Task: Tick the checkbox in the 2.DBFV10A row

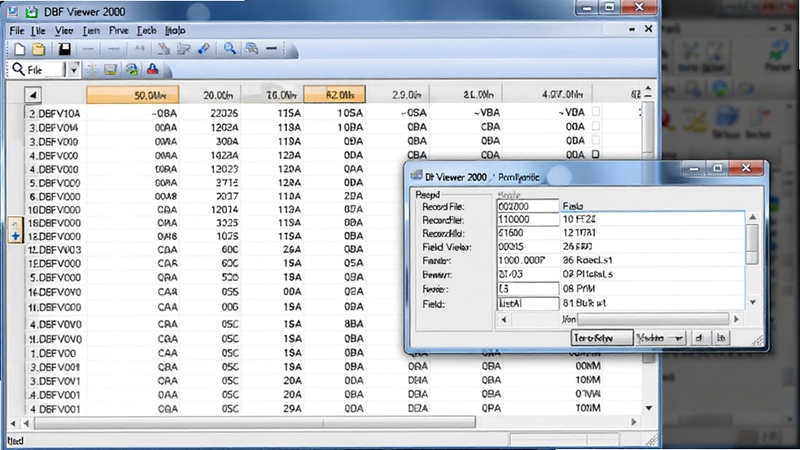Action: (x=595, y=111)
